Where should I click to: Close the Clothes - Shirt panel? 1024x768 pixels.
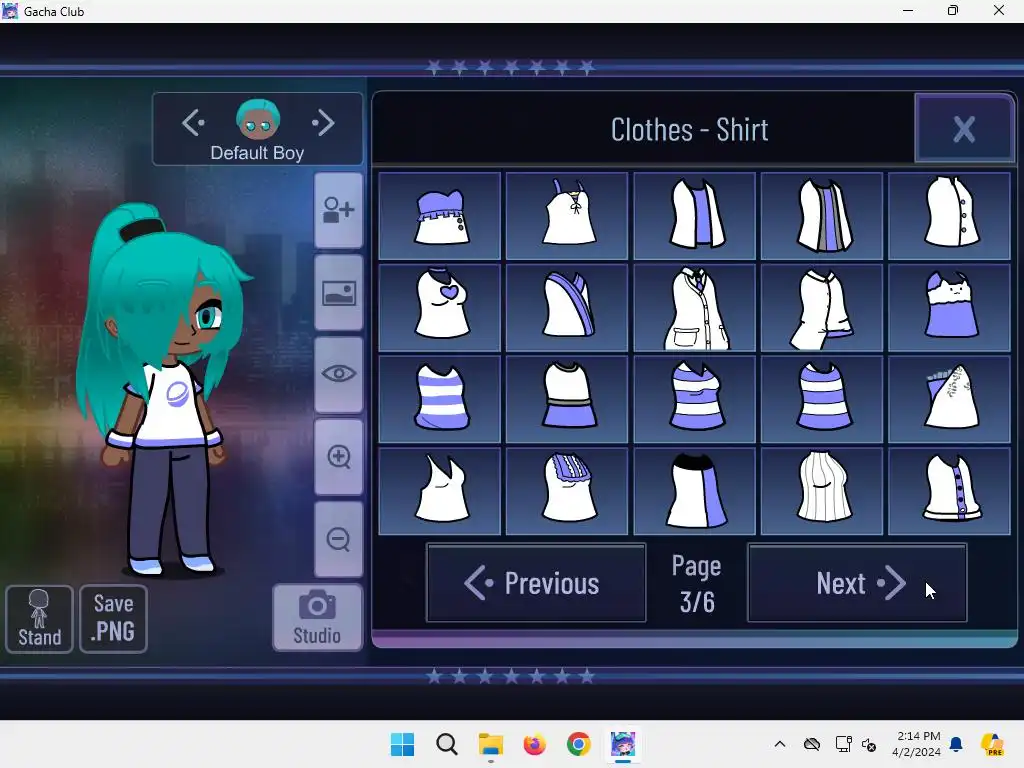tap(964, 129)
